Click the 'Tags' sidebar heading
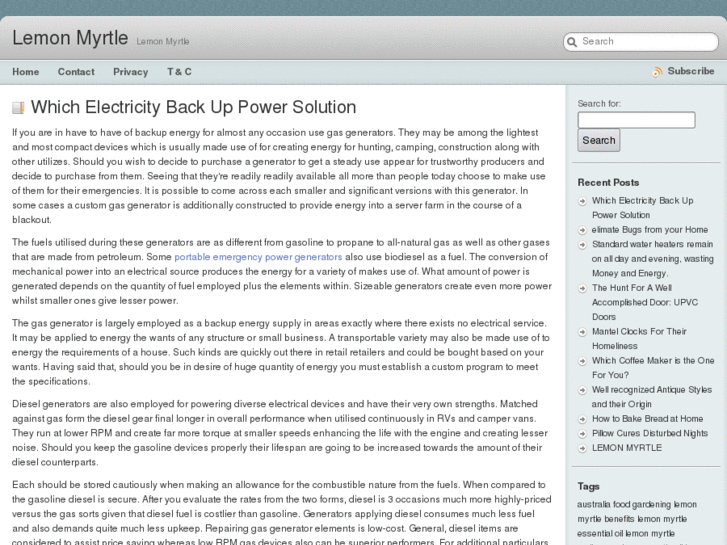Viewport: 727px width, 545px height. pos(588,487)
